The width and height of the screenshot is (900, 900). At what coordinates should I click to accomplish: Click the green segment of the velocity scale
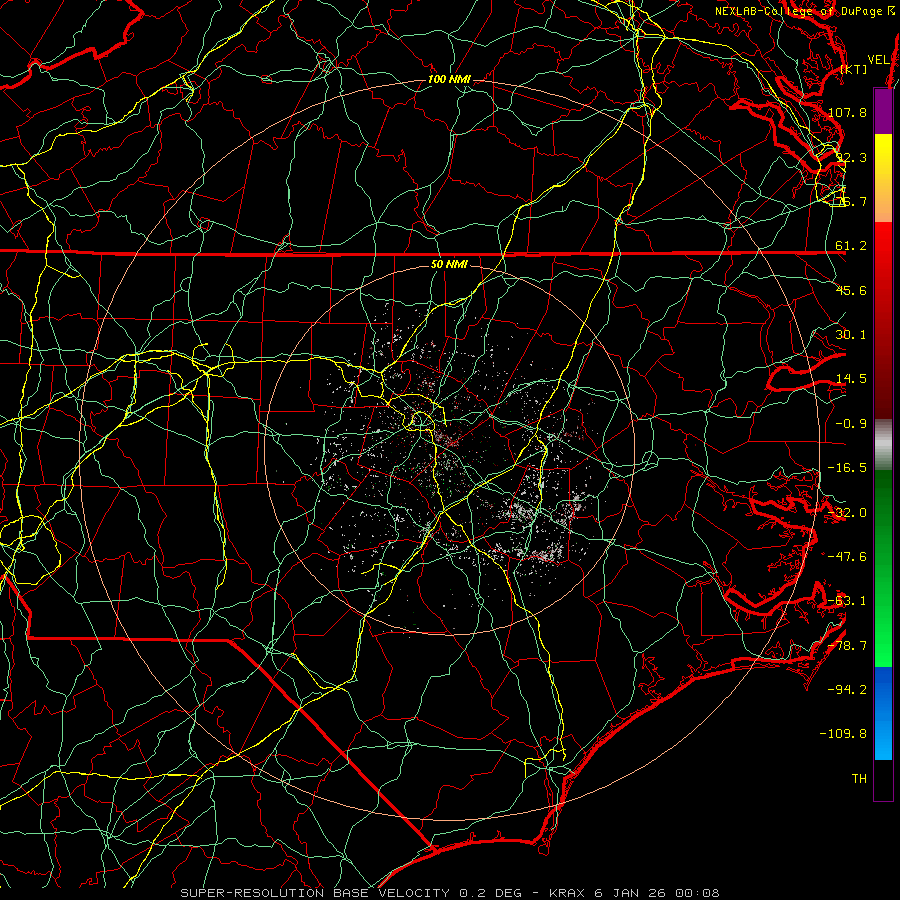(883, 568)
